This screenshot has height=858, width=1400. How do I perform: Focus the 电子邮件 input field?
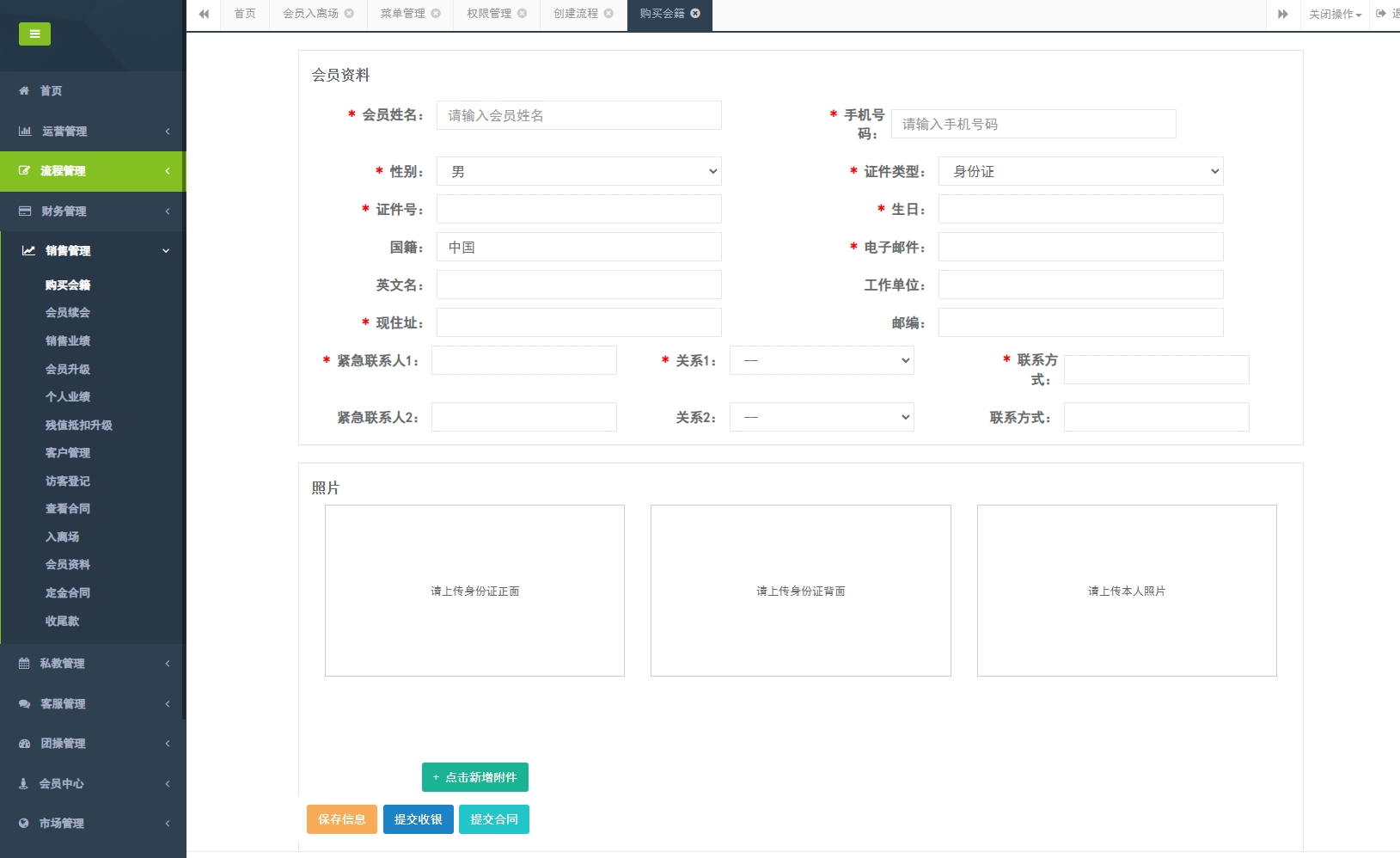coord(1080,247)
